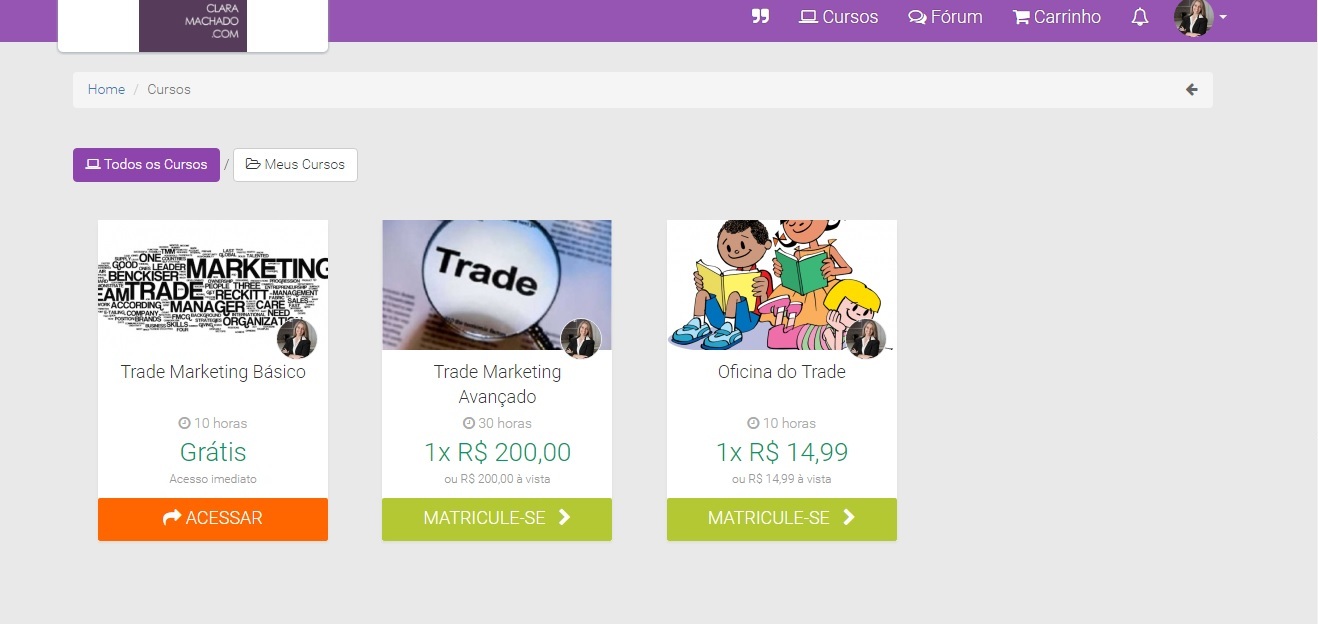Click the back arrow icon in breadcrumb bar
This screenshot has width=1318, height=624.
tap(1191, 90)
